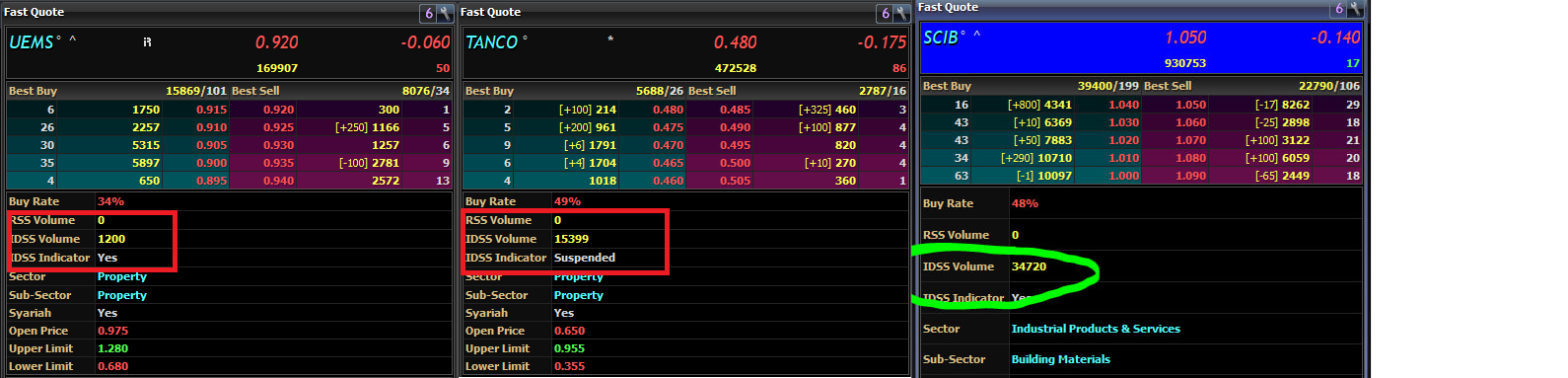This screenshot has height=378, width=1568.
Task: Click TANCO bid volume [+100] 214
Action: coord(588,110)
